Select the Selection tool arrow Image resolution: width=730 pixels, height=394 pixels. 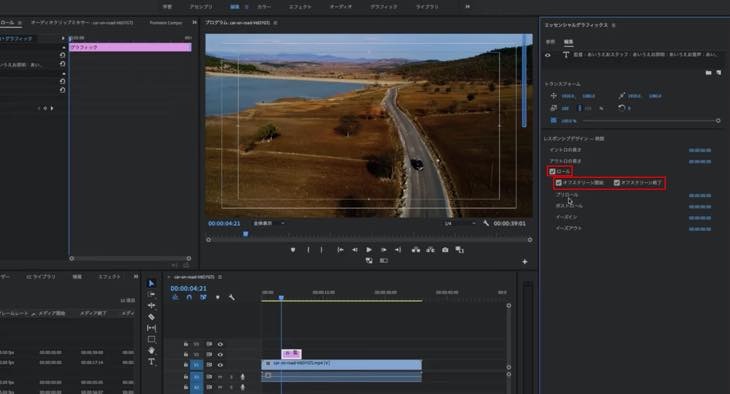coord(151,283)
